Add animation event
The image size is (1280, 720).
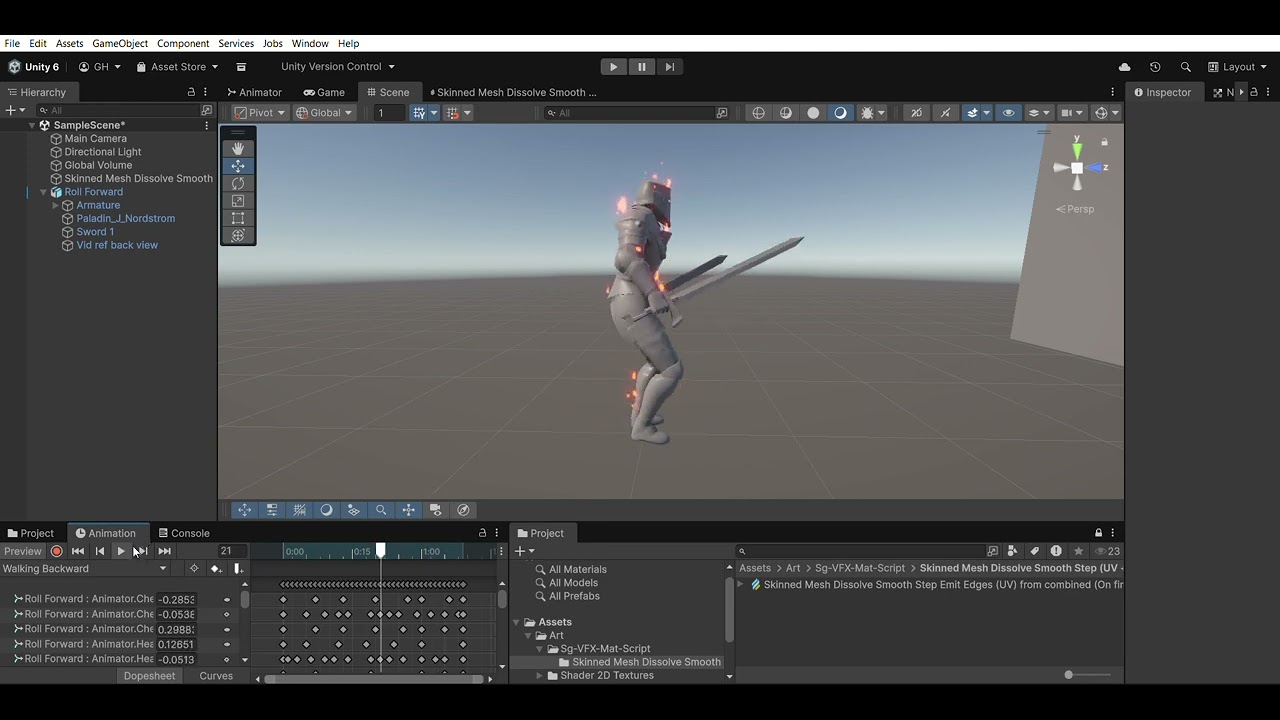pyautogui.click(x=237, y=568)
